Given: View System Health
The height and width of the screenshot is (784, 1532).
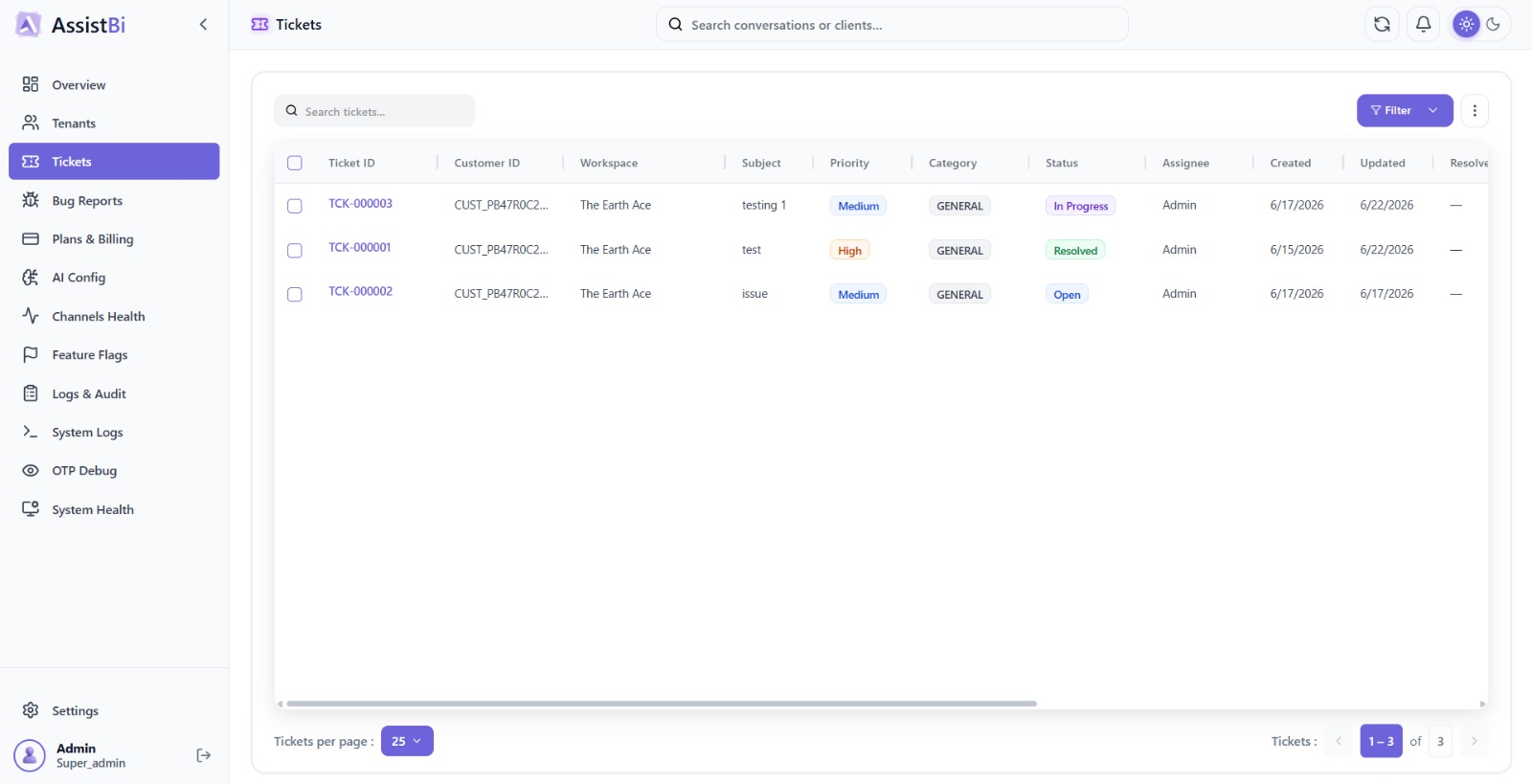Looking at the screenshot, I should [x=114, y=509].
